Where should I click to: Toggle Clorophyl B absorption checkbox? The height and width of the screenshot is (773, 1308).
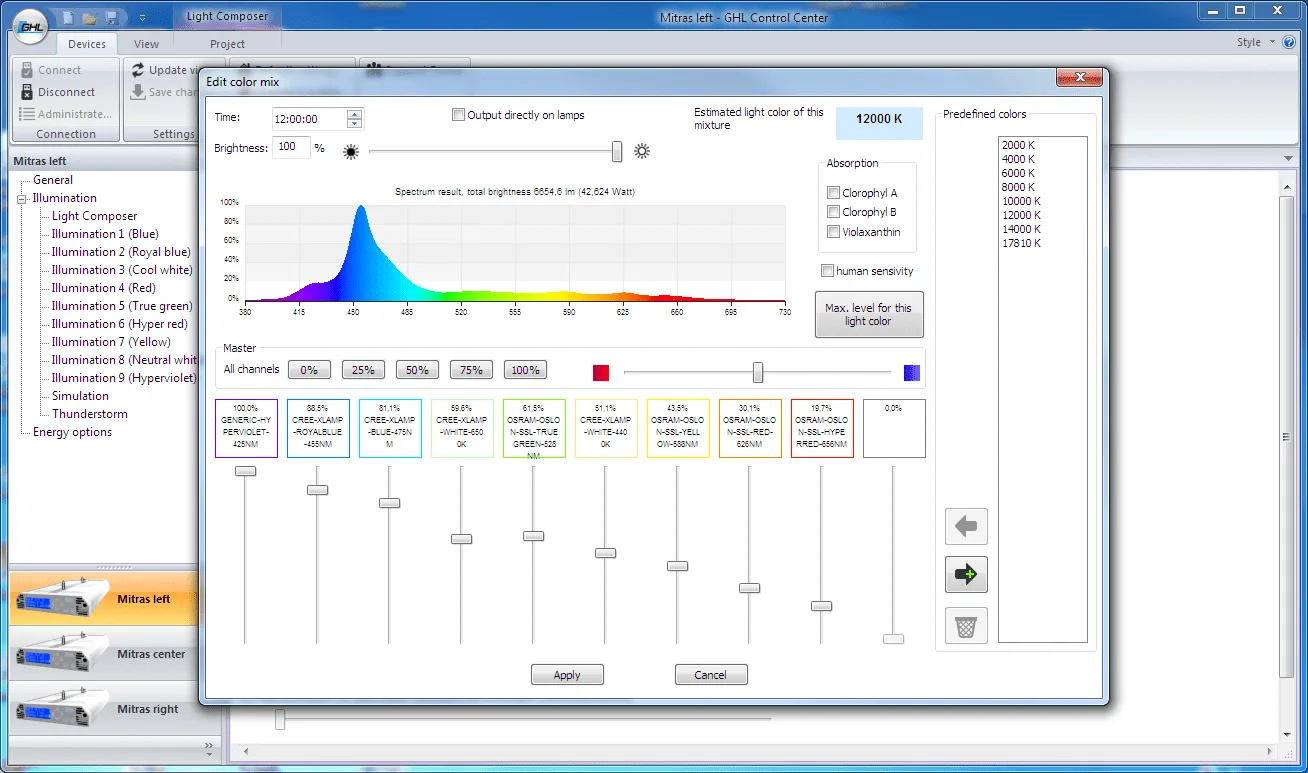pyautogui.click(x=833, y=212)
